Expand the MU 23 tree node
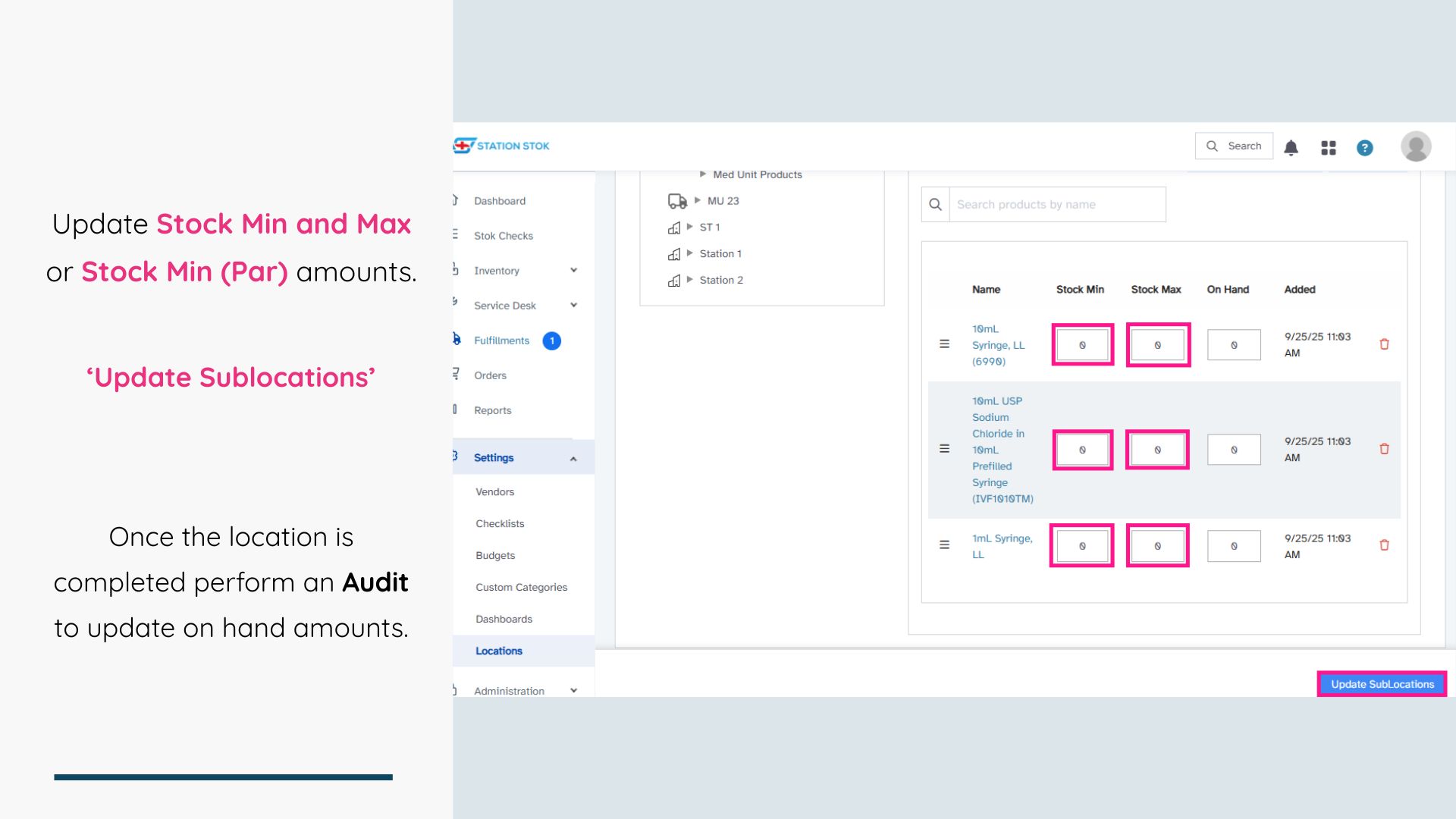 (x=698, y=201)
